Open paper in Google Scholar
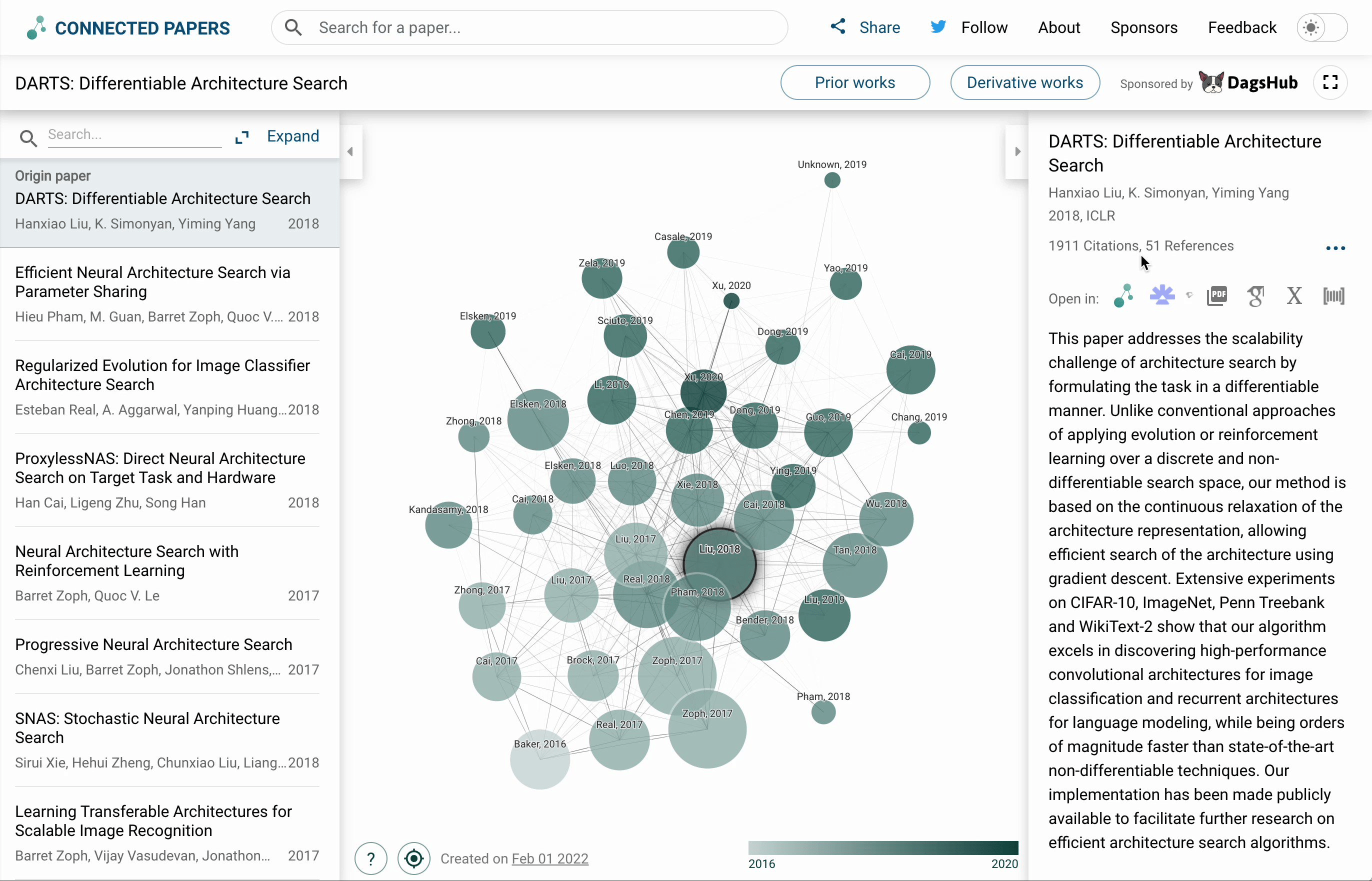 coord(1255,296)
